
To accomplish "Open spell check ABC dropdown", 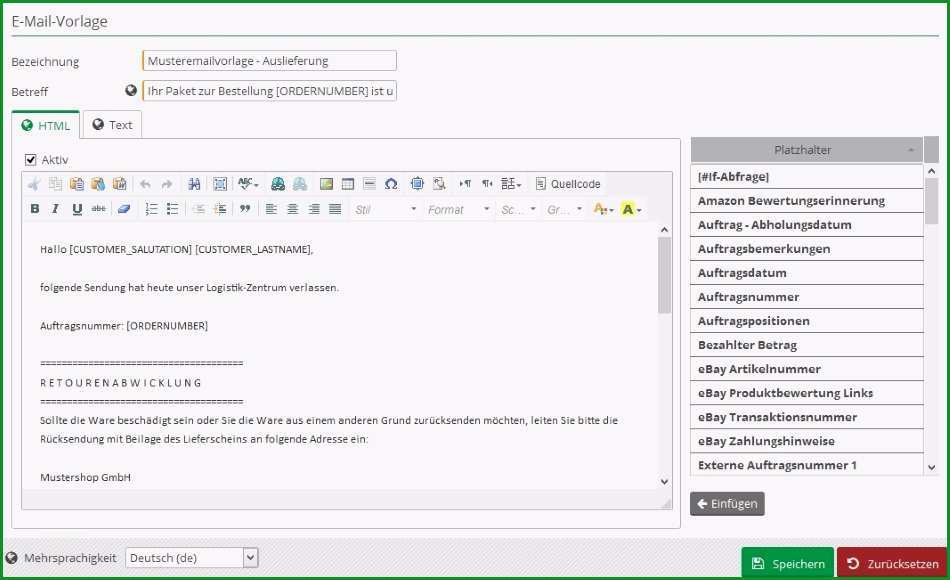I will [248, 184].
